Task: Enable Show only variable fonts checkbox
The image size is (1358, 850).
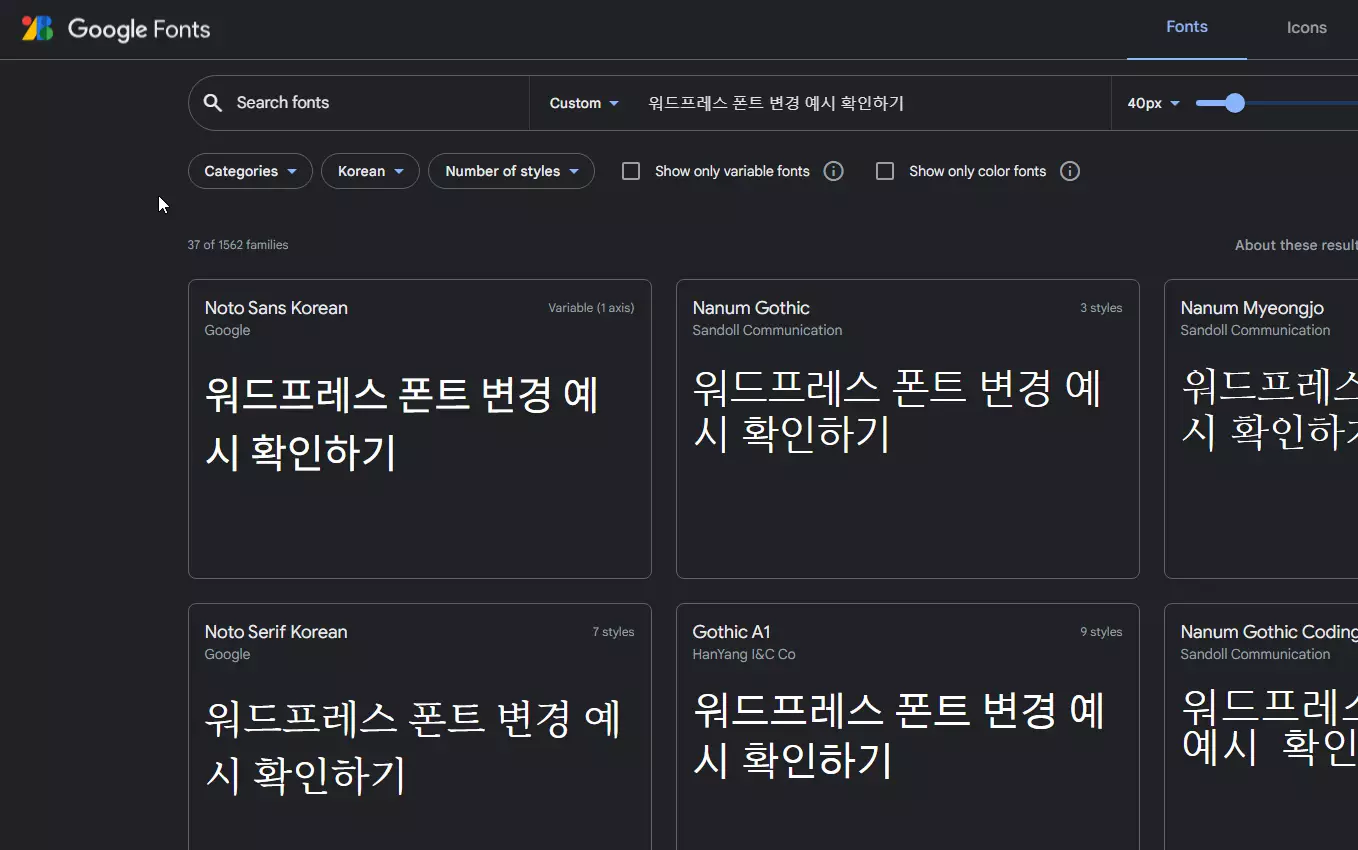Action: point(631,171)
